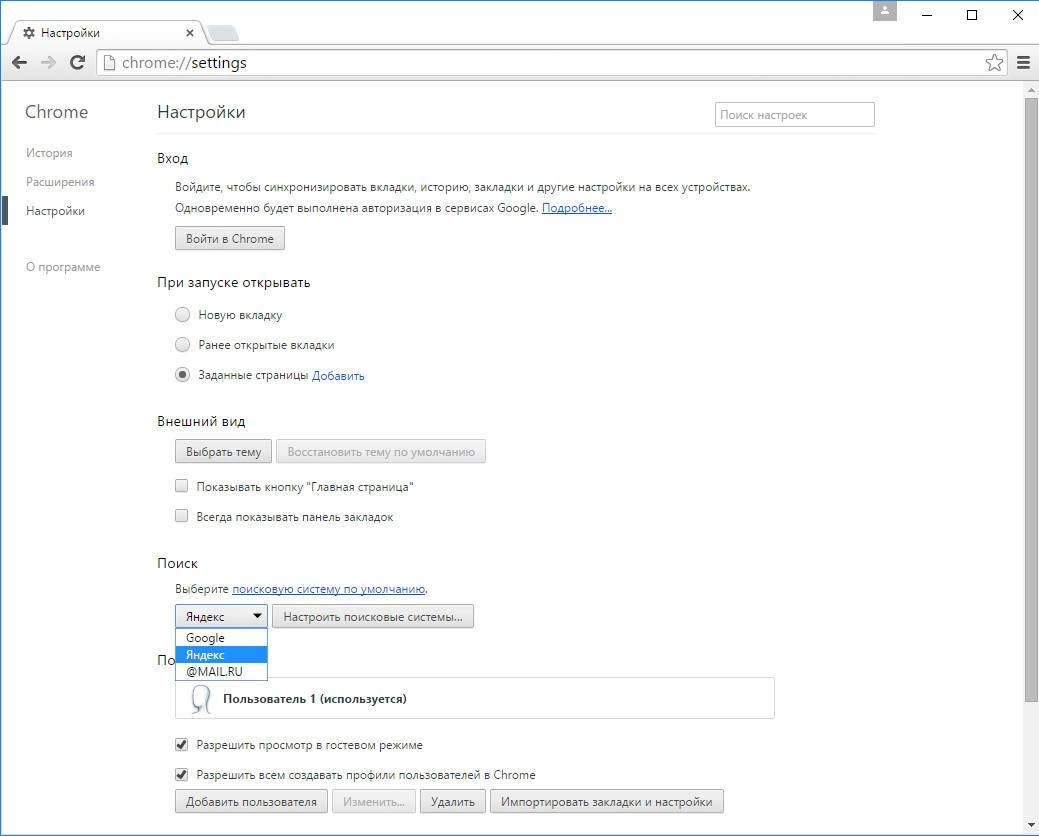Click the Изменить... button
The width and height of the screenshot is (1039, 836).
pos(374,802)
